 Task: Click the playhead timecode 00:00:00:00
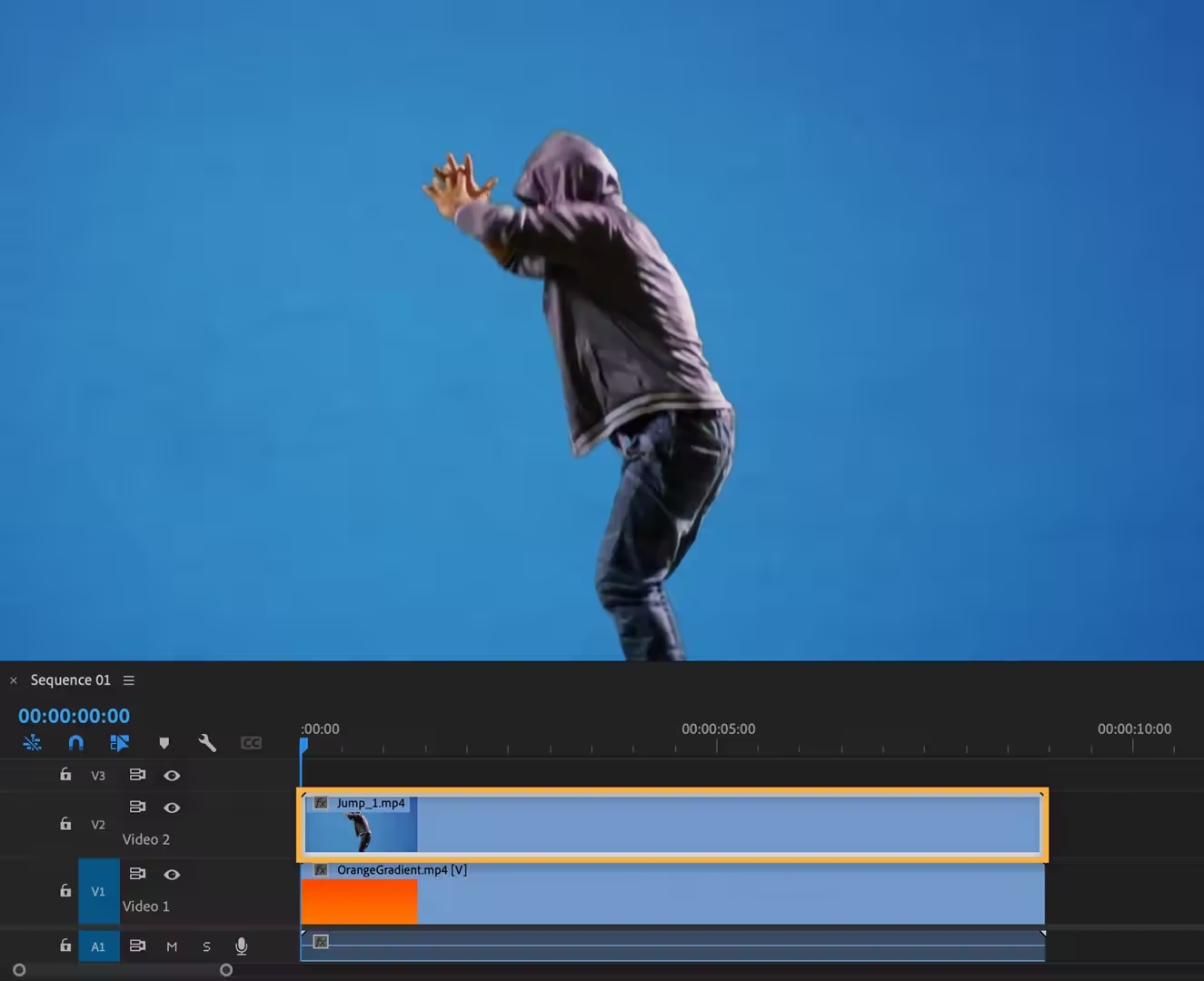point(74,716)
